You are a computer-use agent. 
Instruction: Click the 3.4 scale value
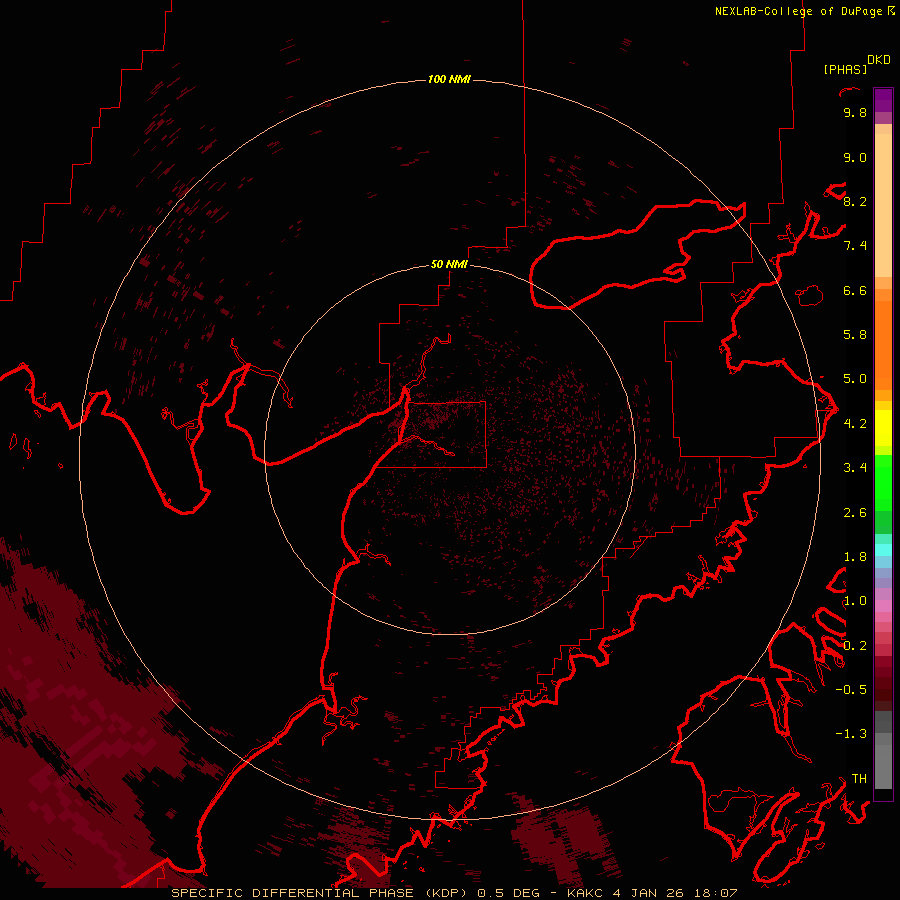(855, 468)
